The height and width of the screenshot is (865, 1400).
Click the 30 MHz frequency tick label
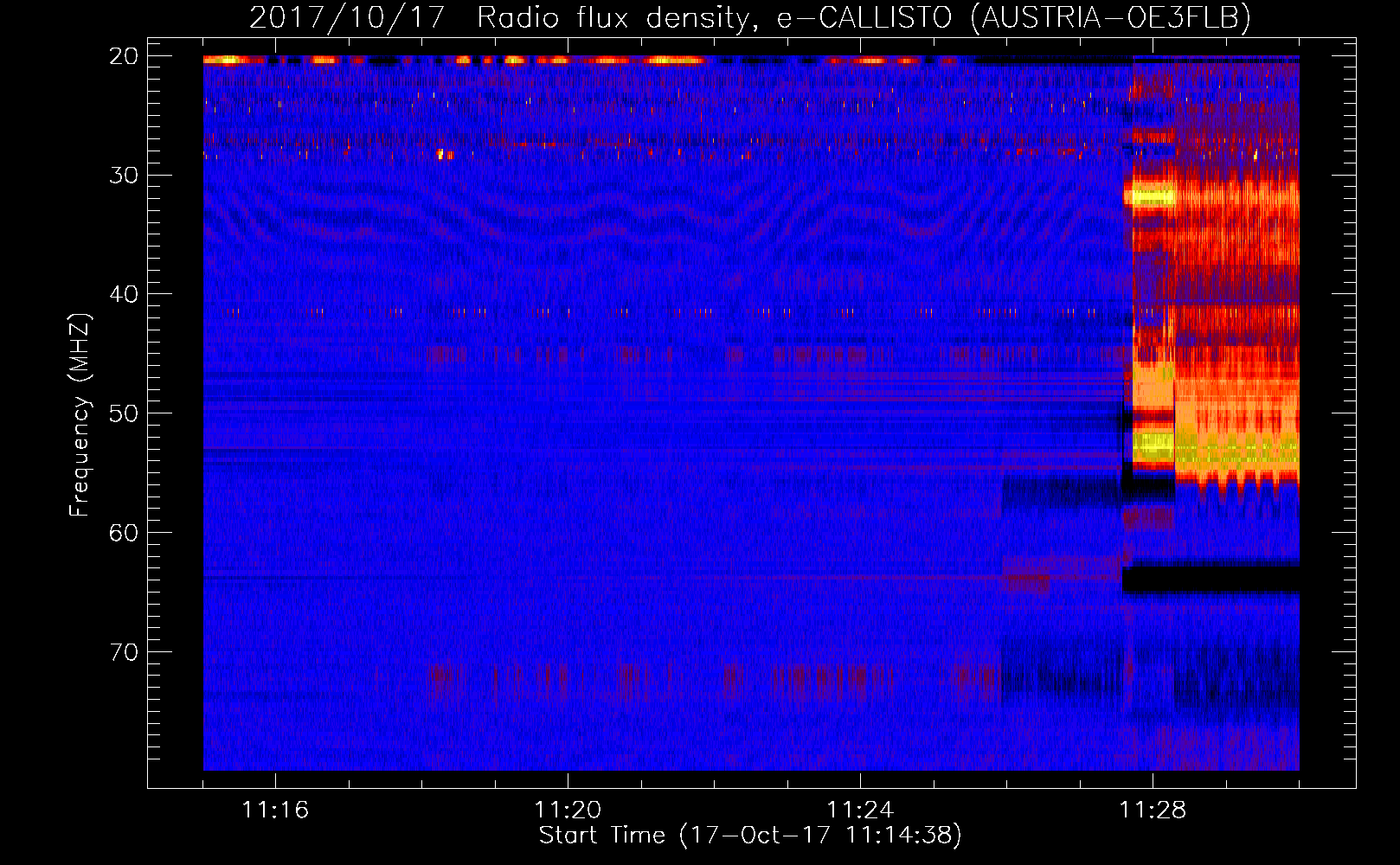pyautogui.click(x=125, y=176)
